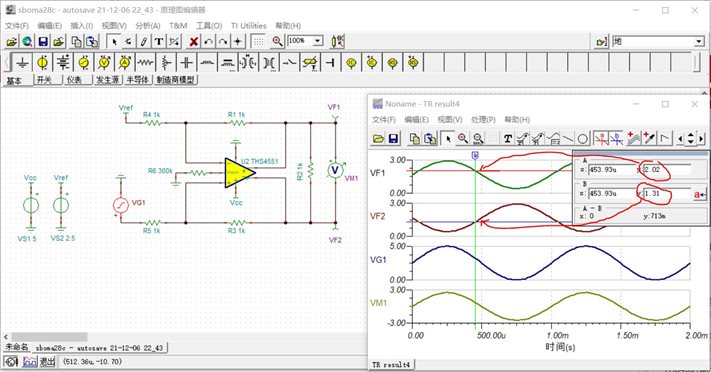Select the voltmeter component icon
The image size is (711, 372).
pos(104,63)
